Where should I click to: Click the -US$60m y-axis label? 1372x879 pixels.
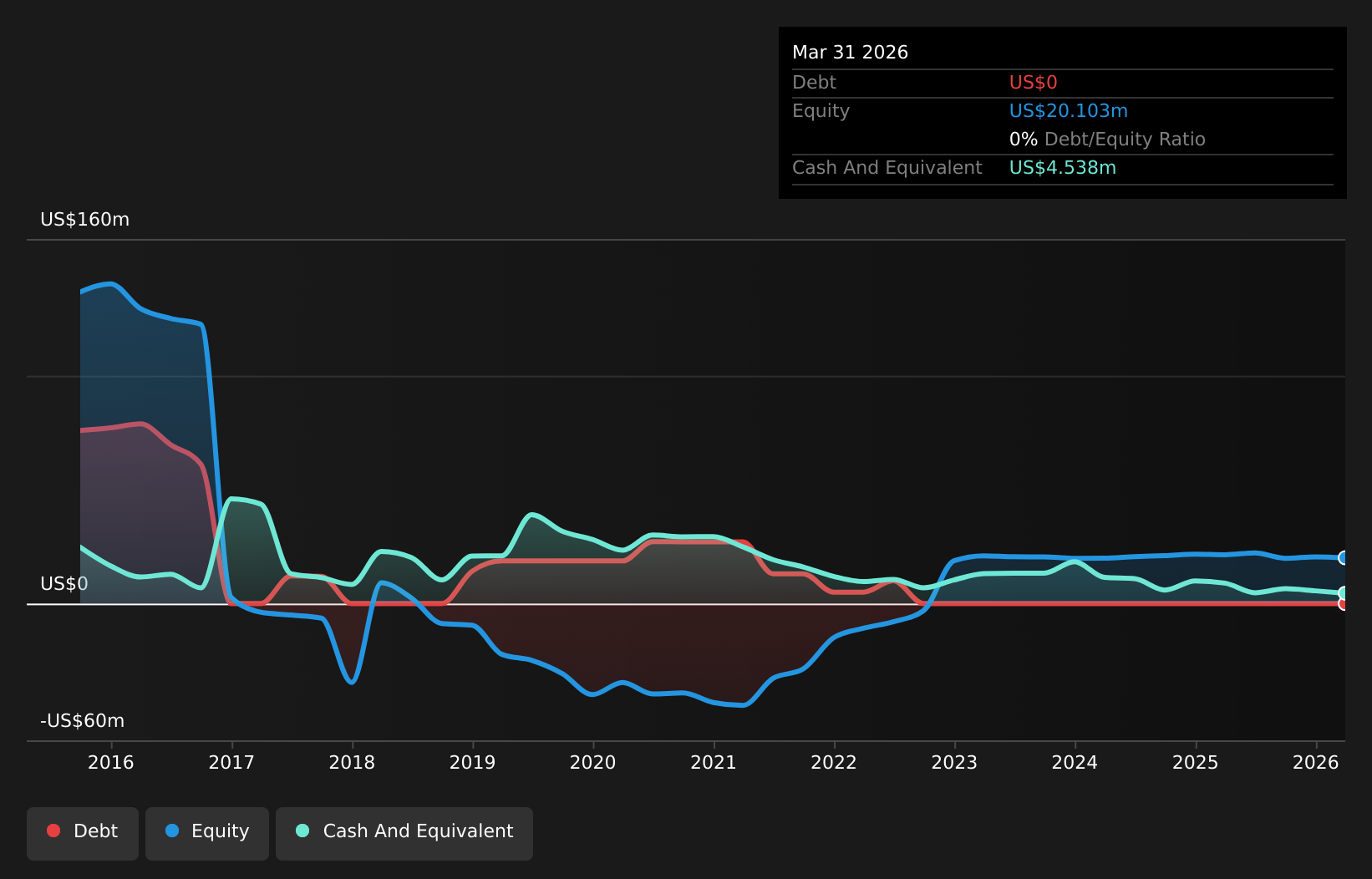pyautogui.click(x=83, y=721)
